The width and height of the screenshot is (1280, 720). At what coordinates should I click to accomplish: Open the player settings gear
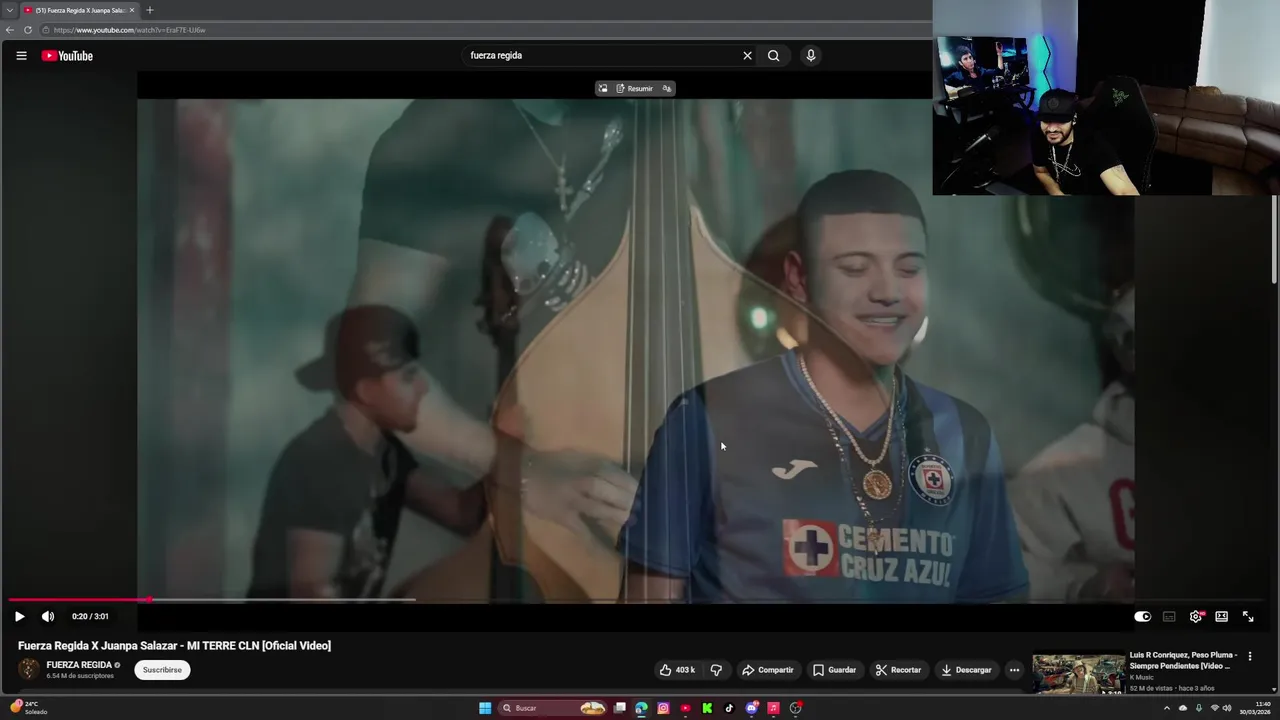coord(1195,616)
